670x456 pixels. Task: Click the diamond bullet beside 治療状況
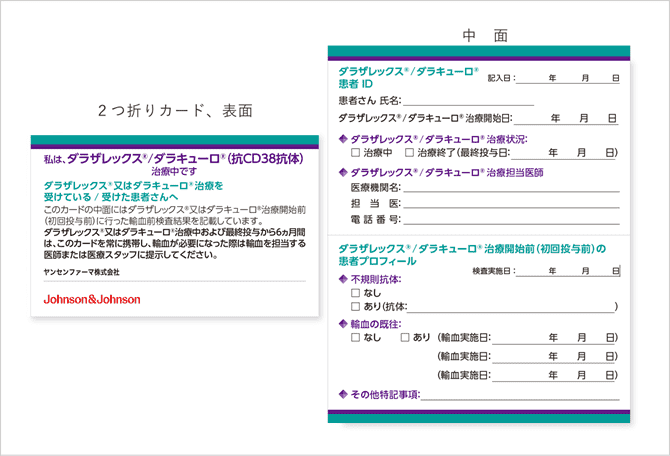tap(343, 139)
